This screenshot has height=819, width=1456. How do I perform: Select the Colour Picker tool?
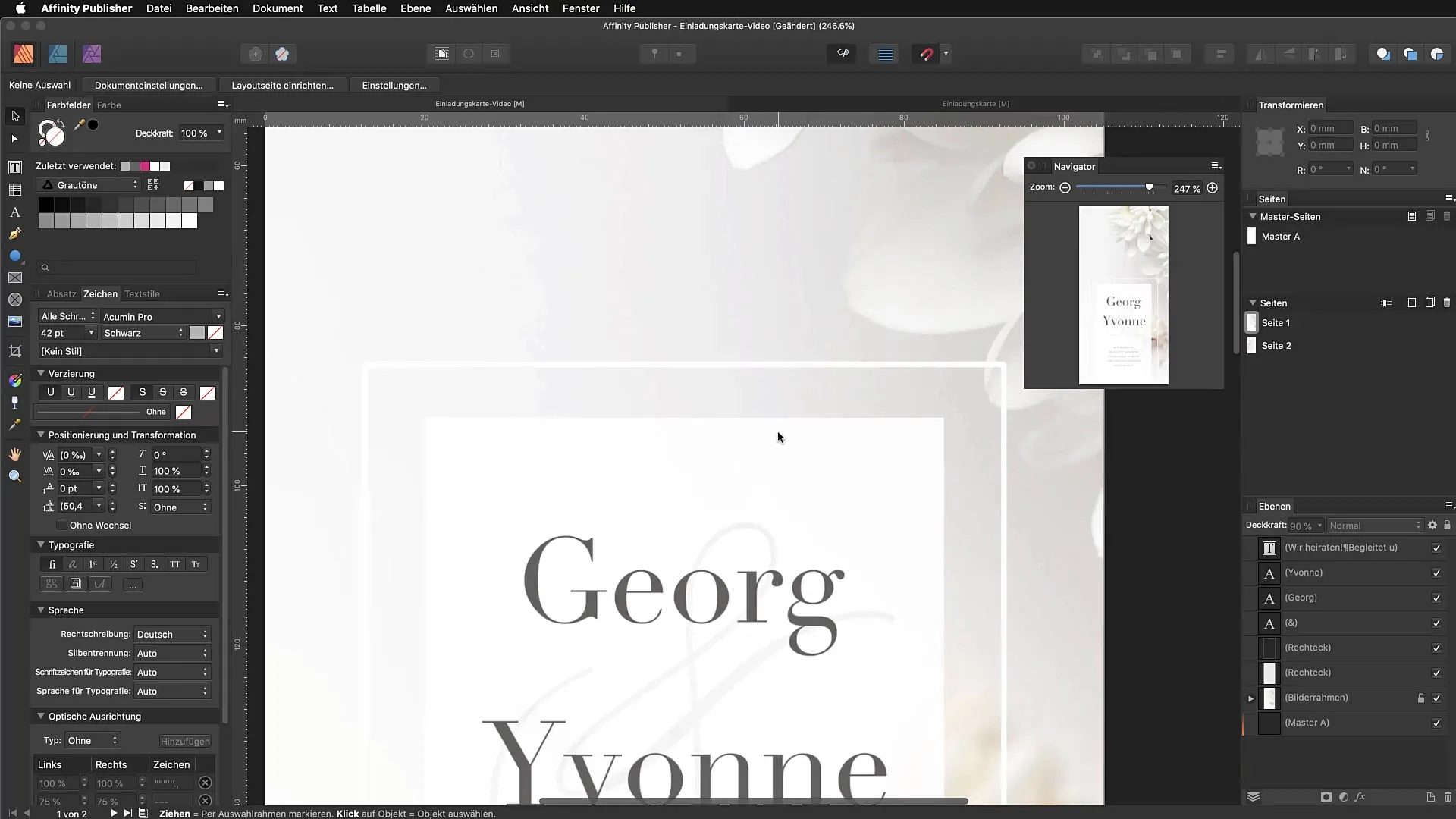point(15,425)
